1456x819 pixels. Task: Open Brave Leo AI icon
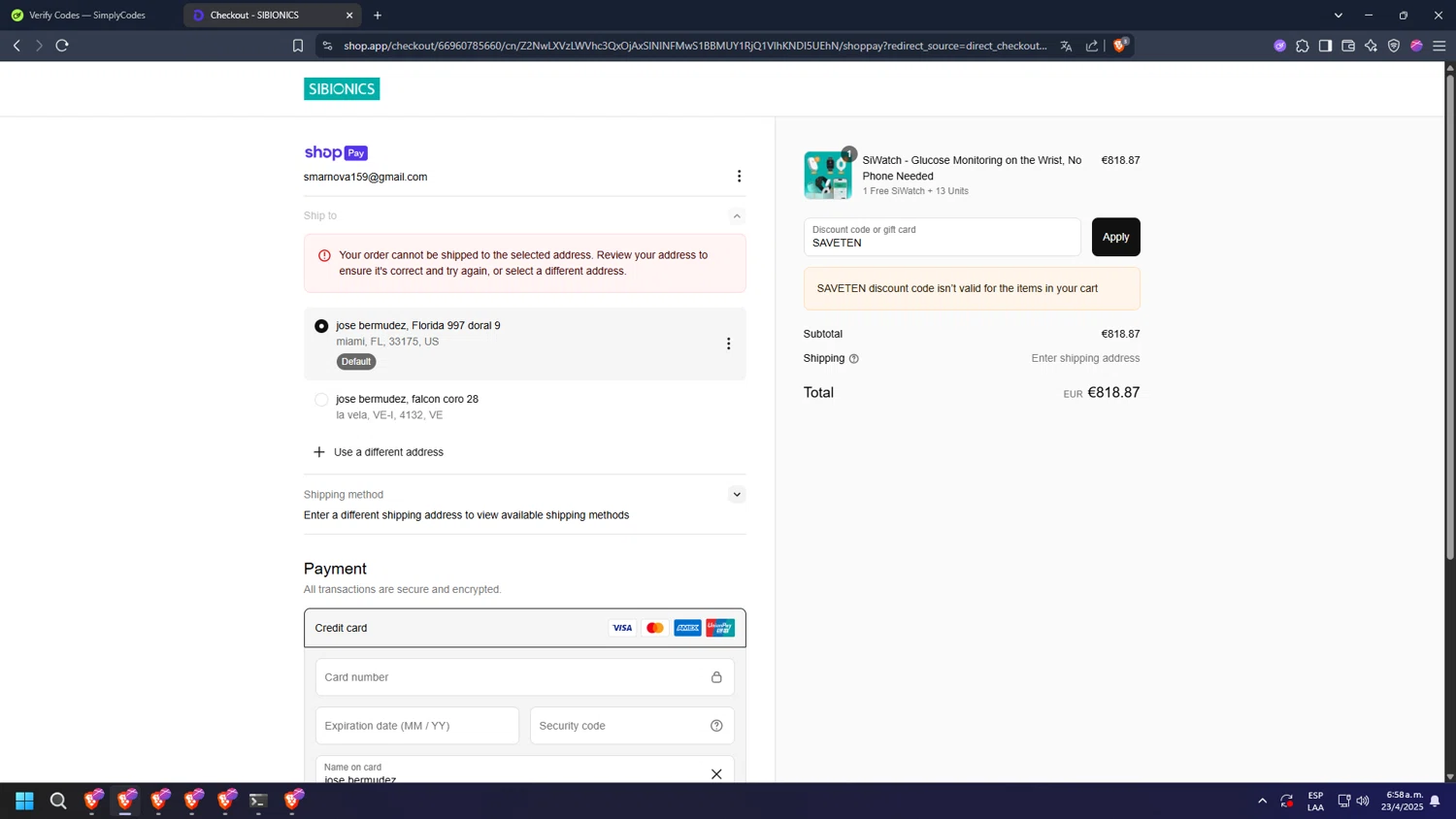pyautogui.click(x=1371, y=46)
